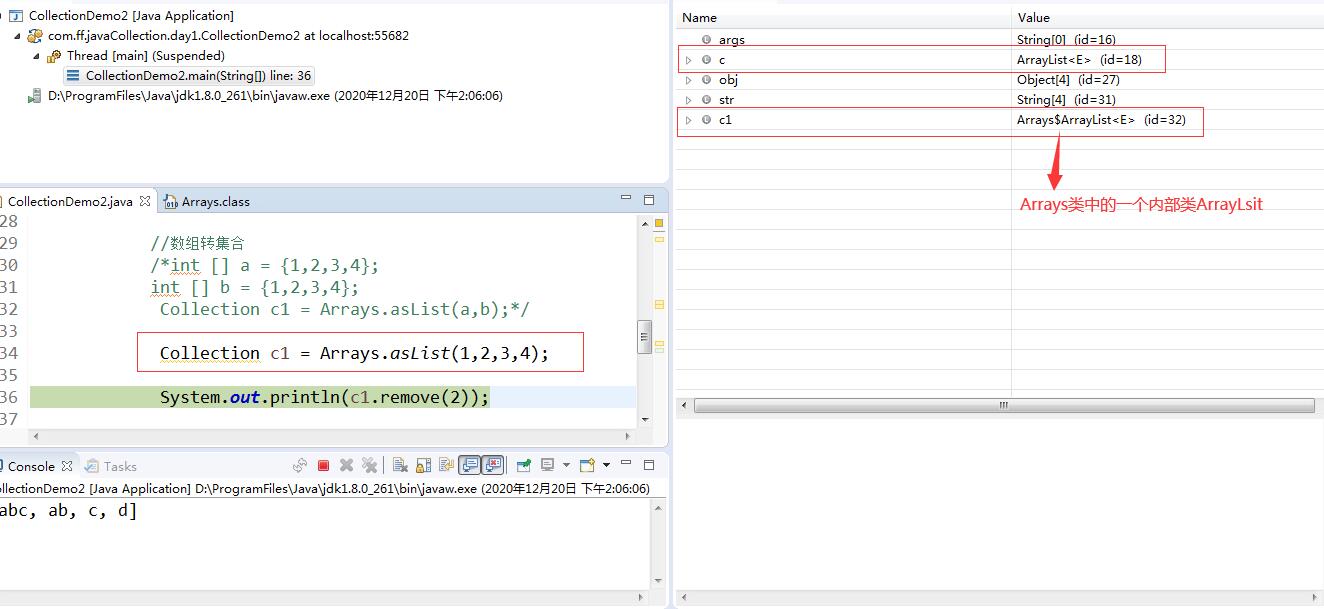Terminate the running program with red stop icon

(x=323, y=465)
